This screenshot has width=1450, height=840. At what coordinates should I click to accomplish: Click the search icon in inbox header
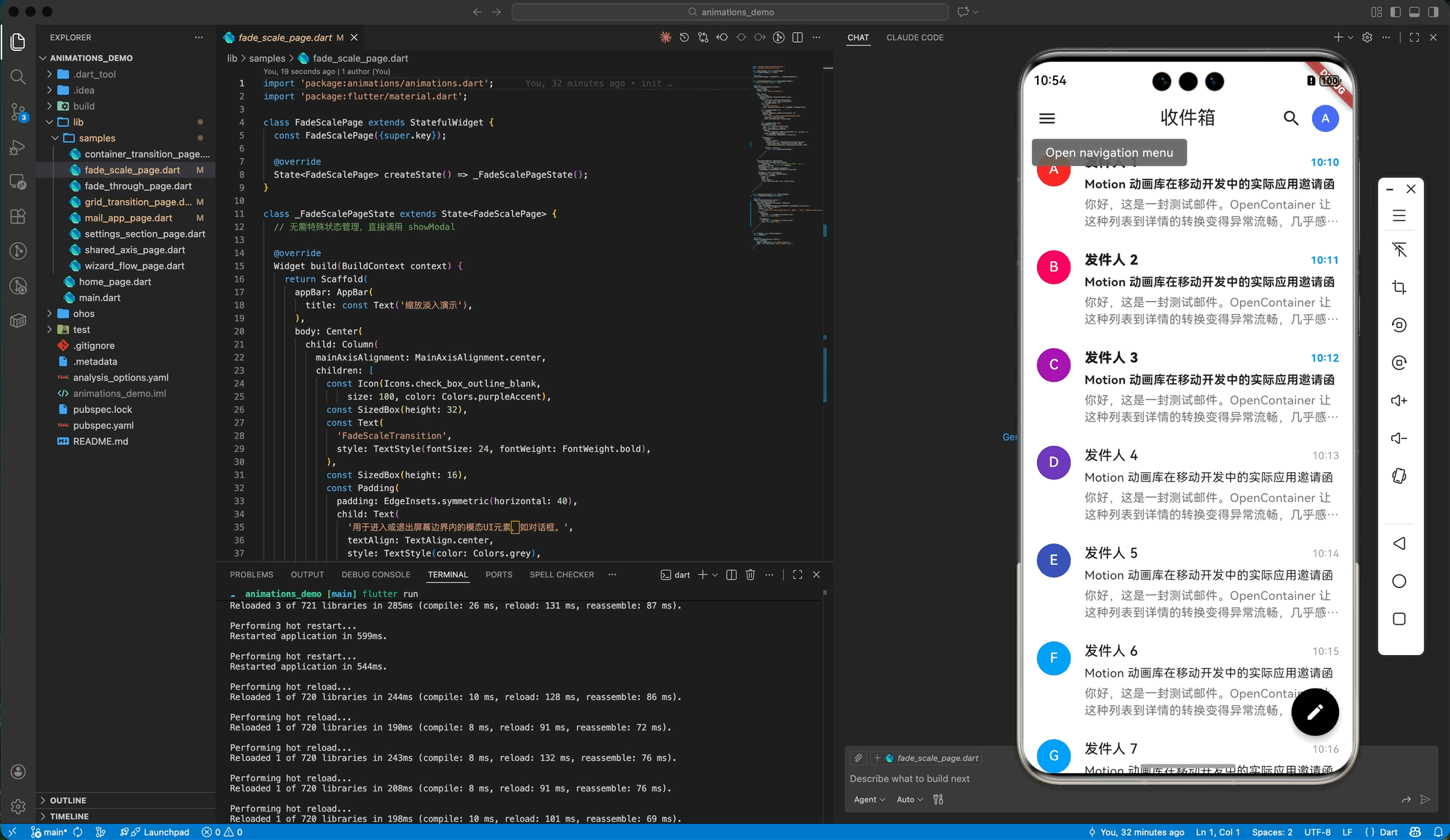click(x=1290, y=118)
